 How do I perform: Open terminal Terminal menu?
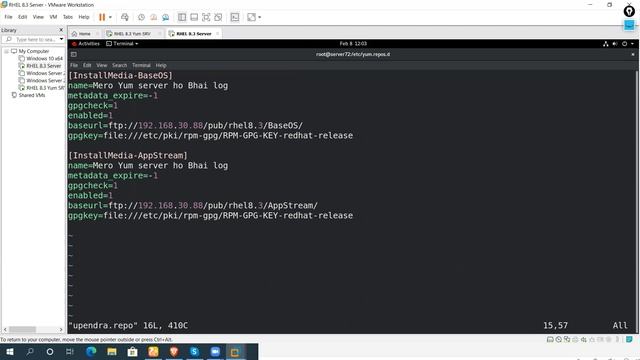[141, 65]
